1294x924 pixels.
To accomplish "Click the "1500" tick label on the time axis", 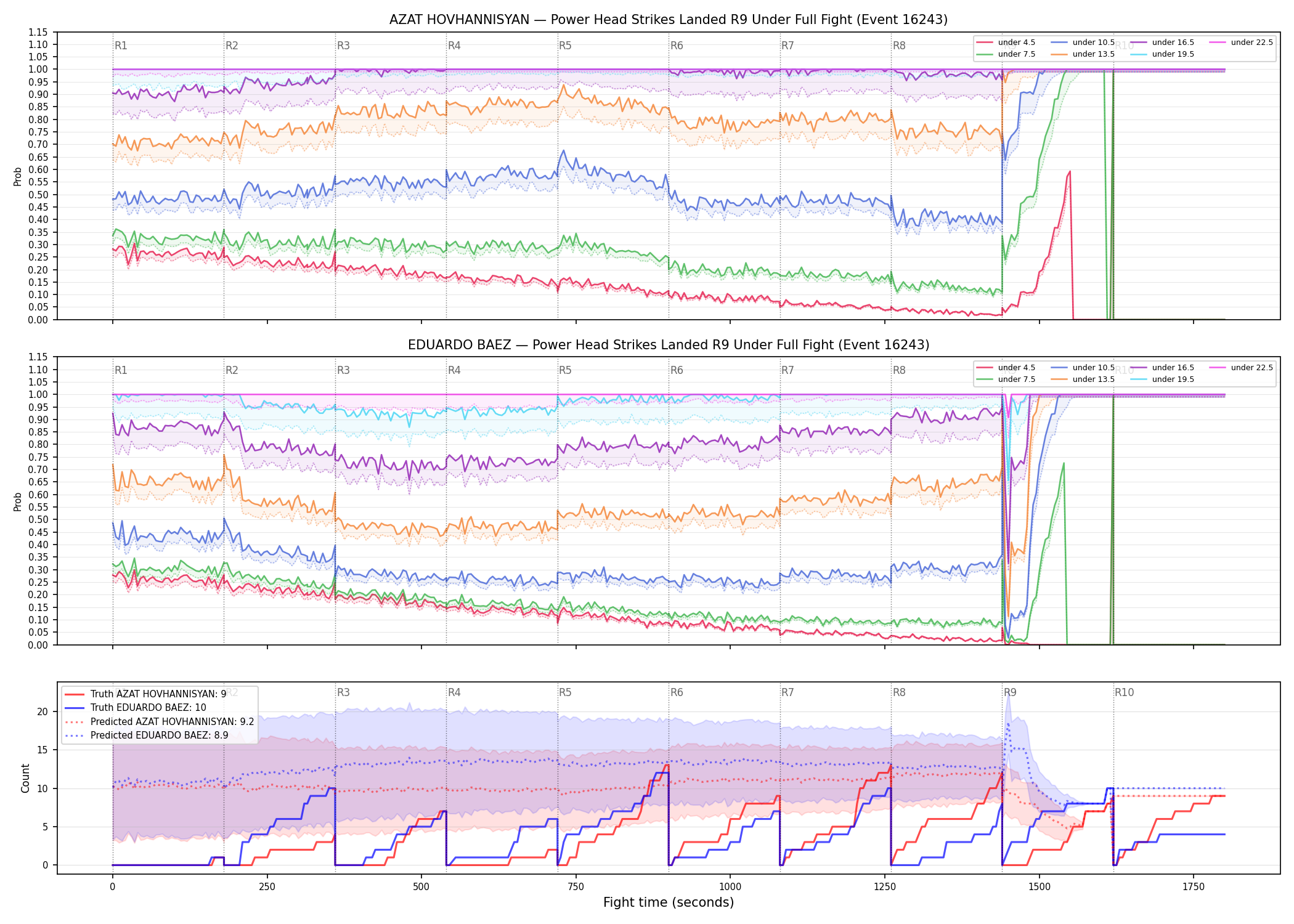I will click(x=1040, y=887).
